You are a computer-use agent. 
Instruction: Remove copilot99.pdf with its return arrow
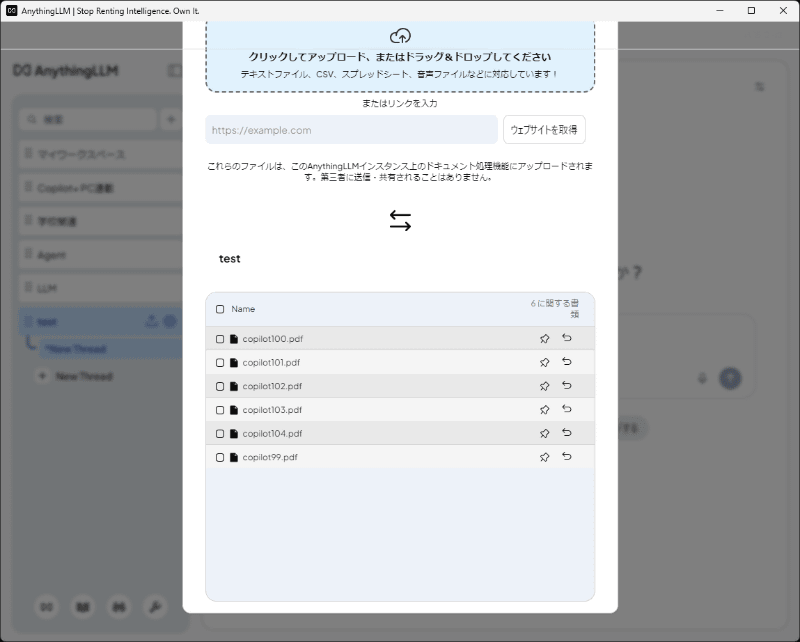[567, 456]
